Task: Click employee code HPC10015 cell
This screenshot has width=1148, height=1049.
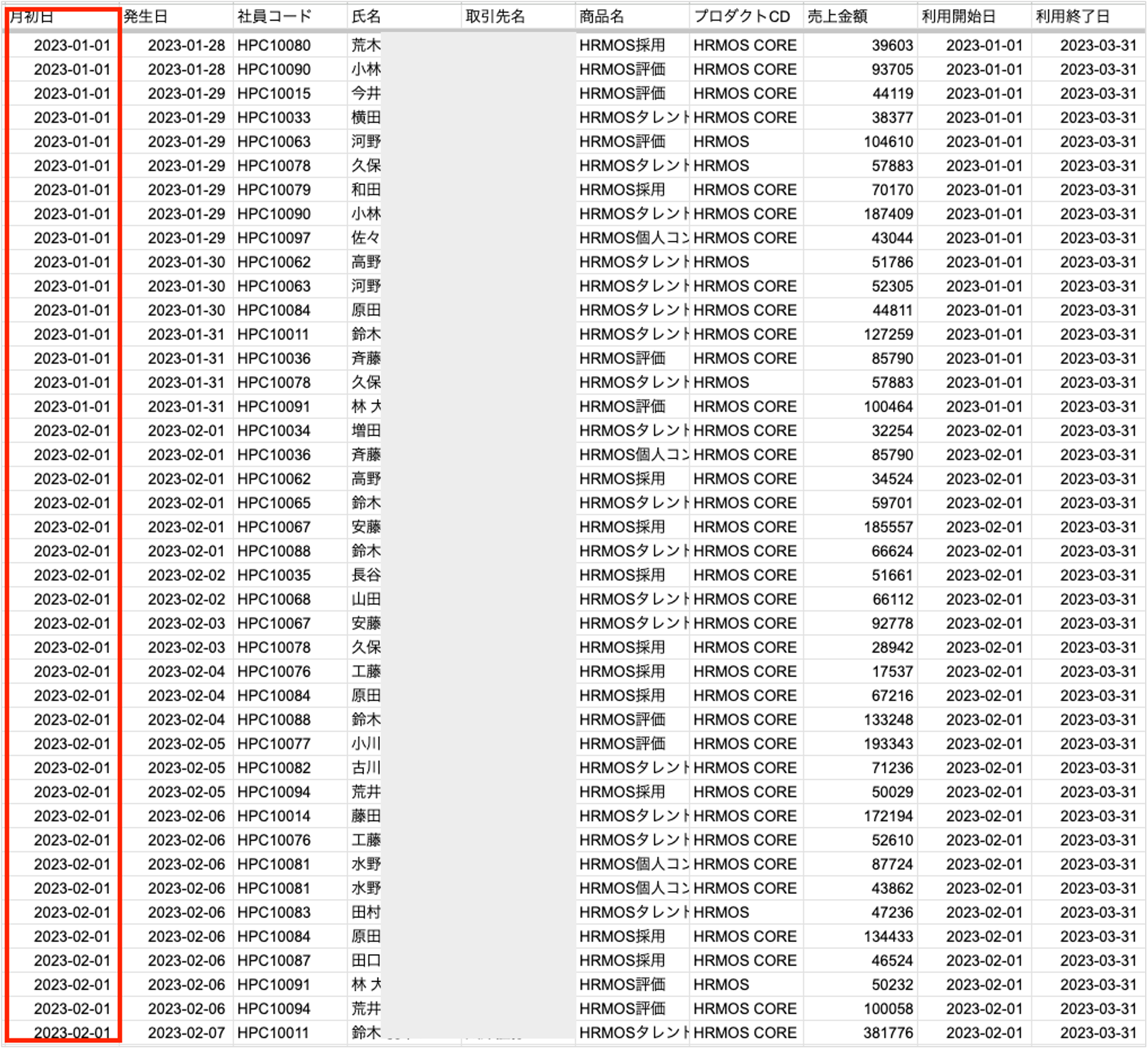Action: 274,93
